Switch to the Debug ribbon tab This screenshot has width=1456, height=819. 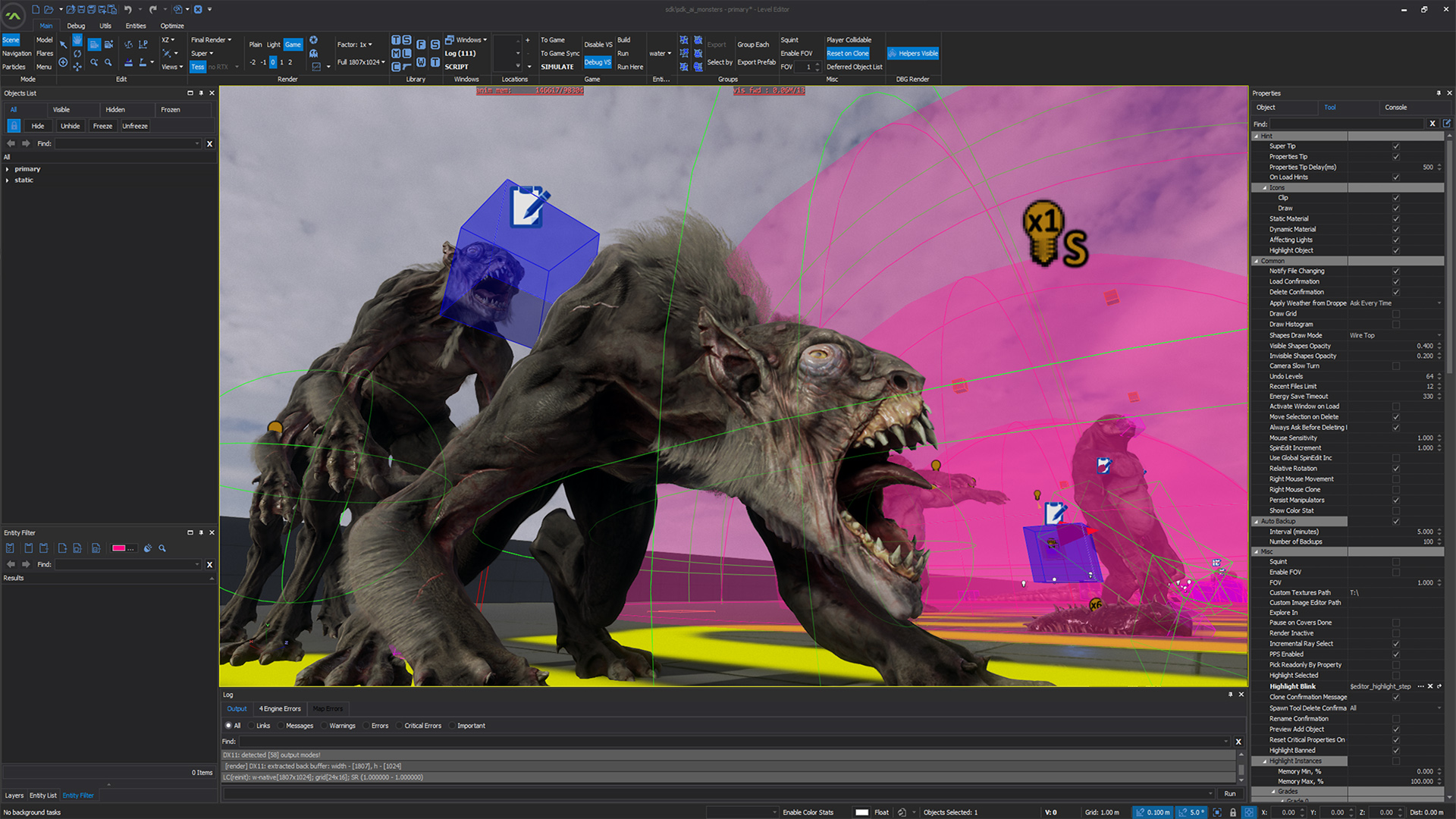tap(76, 26)
